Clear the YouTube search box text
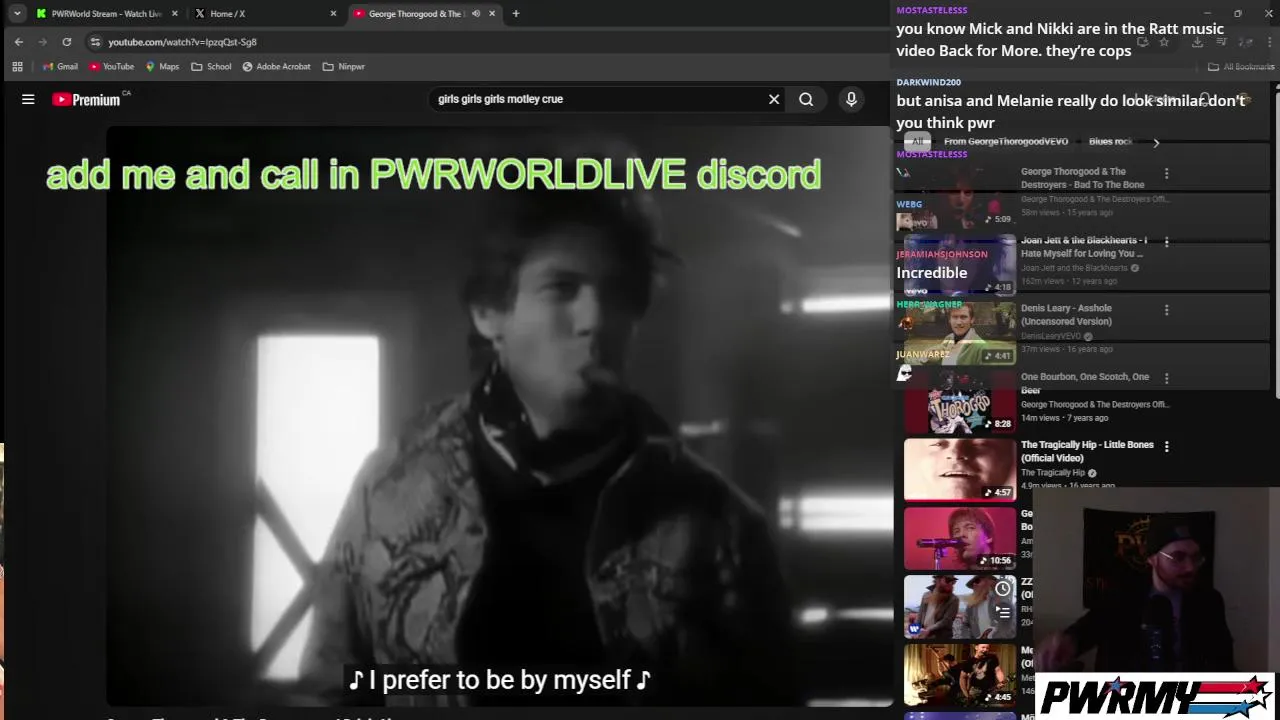Screen dimensions: 1280x720 [774, 99]
